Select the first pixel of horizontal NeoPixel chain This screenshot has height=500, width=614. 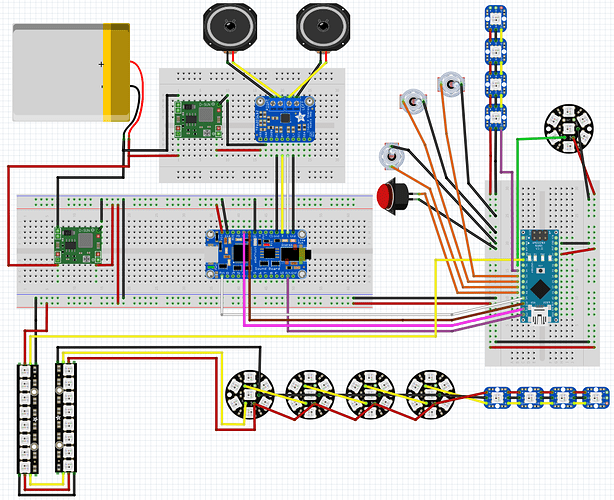pyautogui.click(x=497, y=397)
